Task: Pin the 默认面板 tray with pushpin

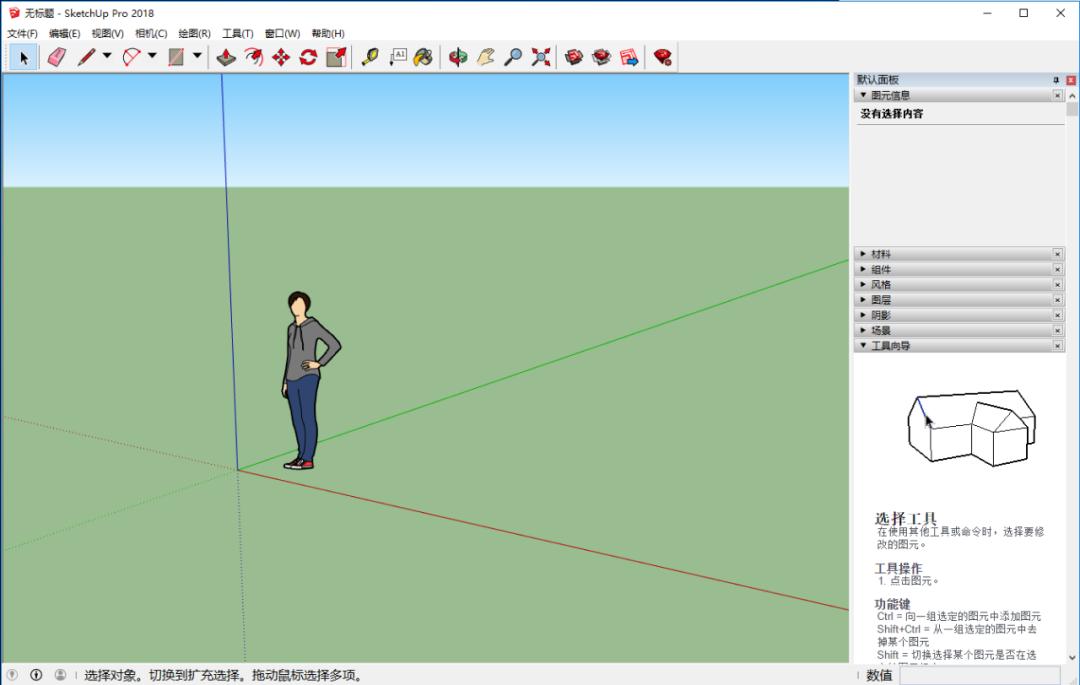Action: pos(1055,80)
